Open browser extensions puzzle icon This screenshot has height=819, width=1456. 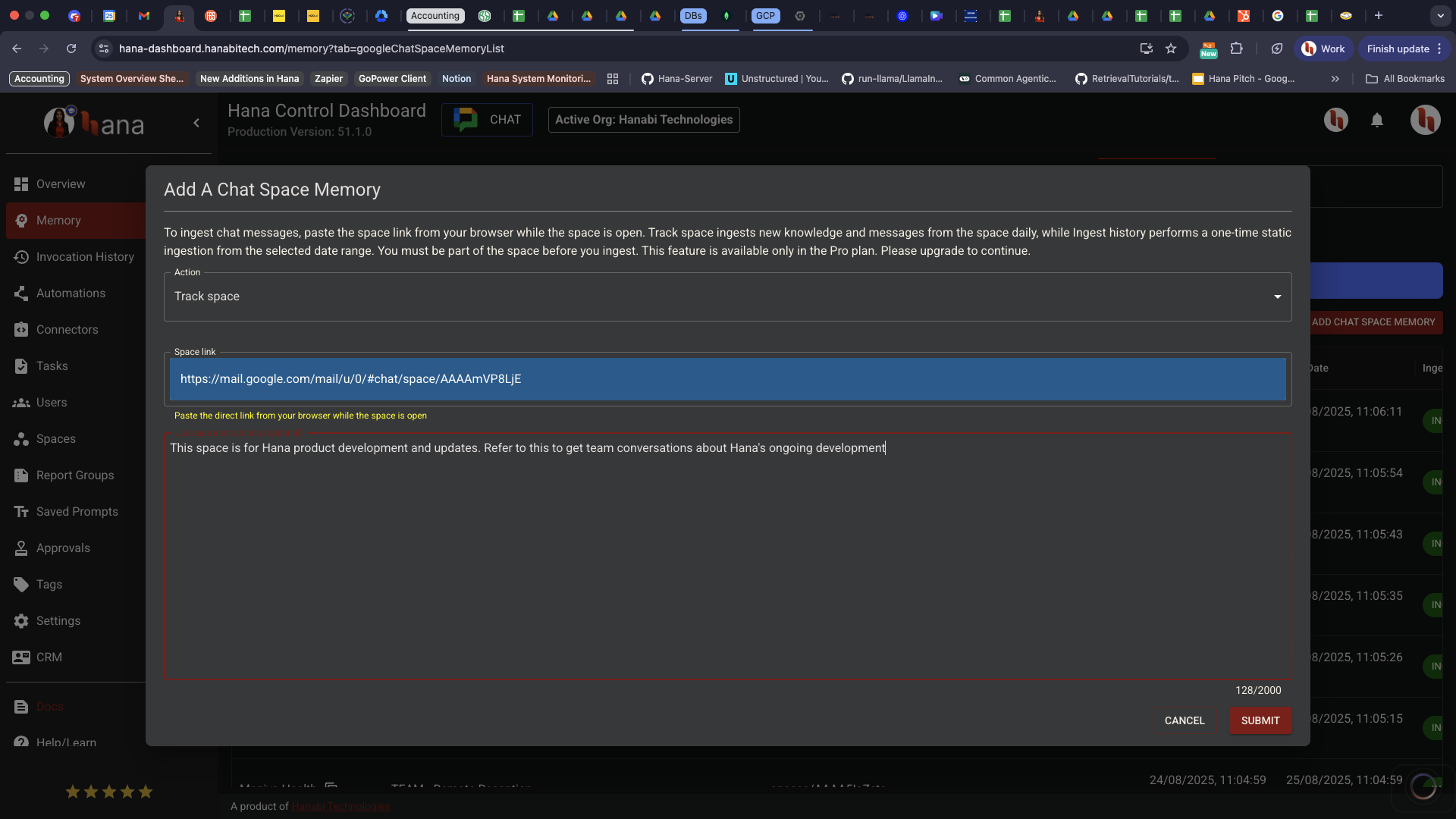click(x=1237, y=49)
